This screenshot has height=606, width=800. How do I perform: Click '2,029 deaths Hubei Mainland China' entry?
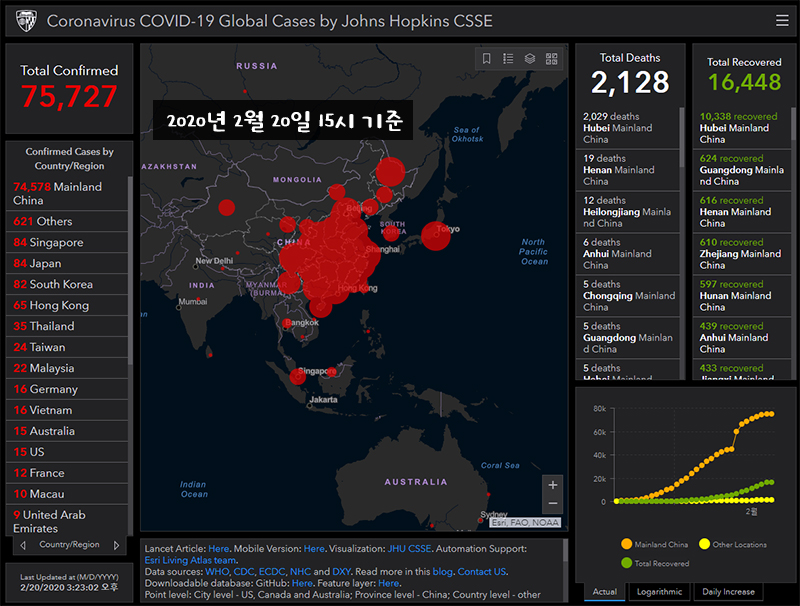628,128
